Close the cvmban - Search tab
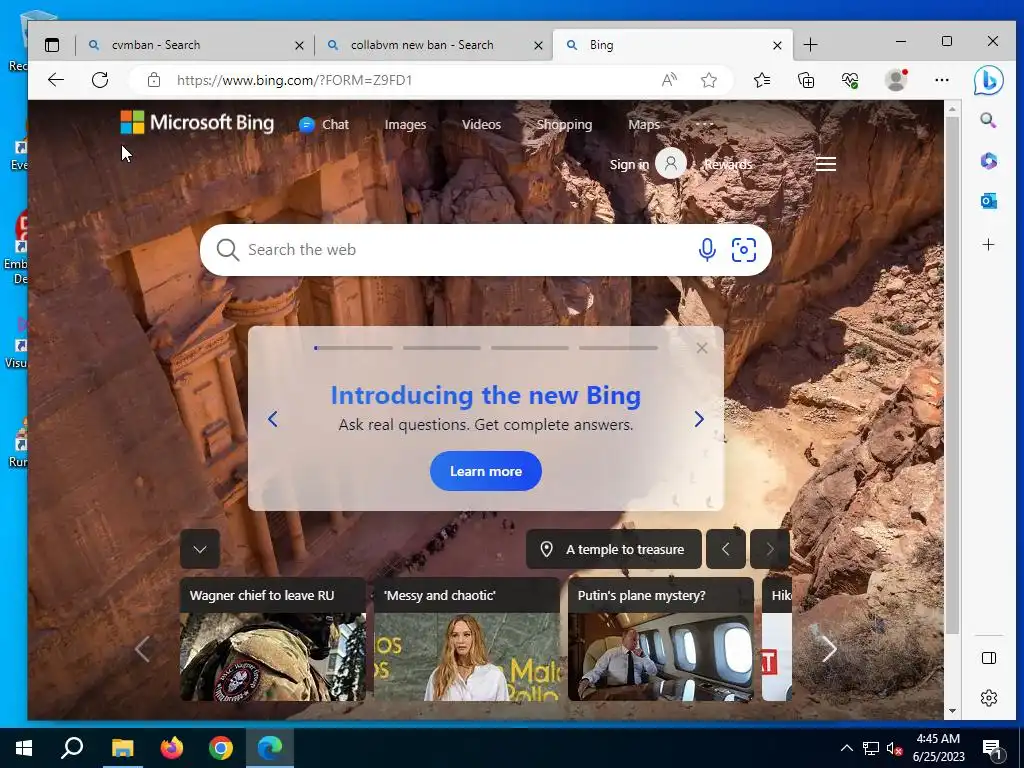The image size is (1024, 768). coord(299,45)
